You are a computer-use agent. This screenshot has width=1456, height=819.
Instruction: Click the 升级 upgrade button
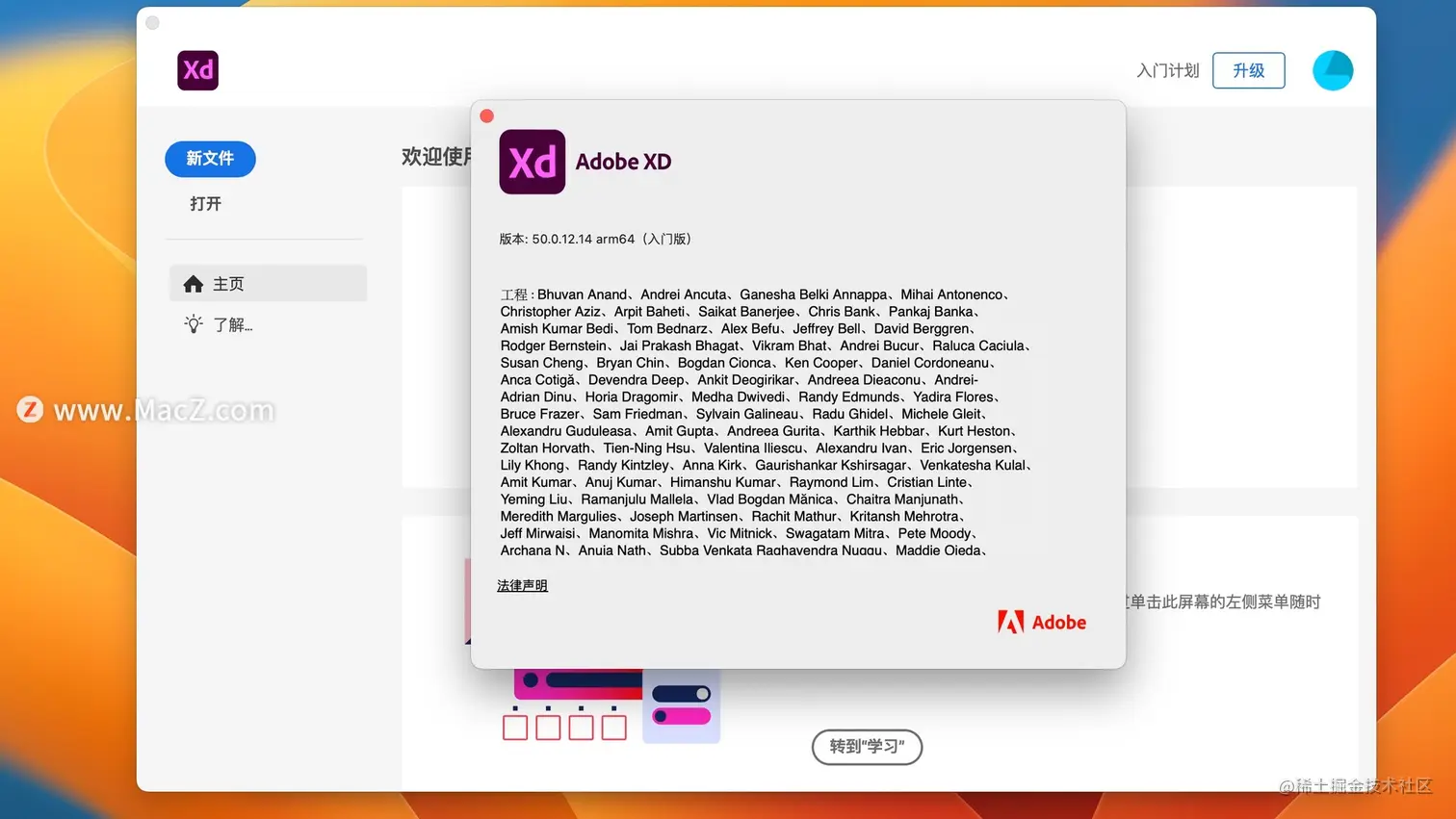click(1248, 70)
